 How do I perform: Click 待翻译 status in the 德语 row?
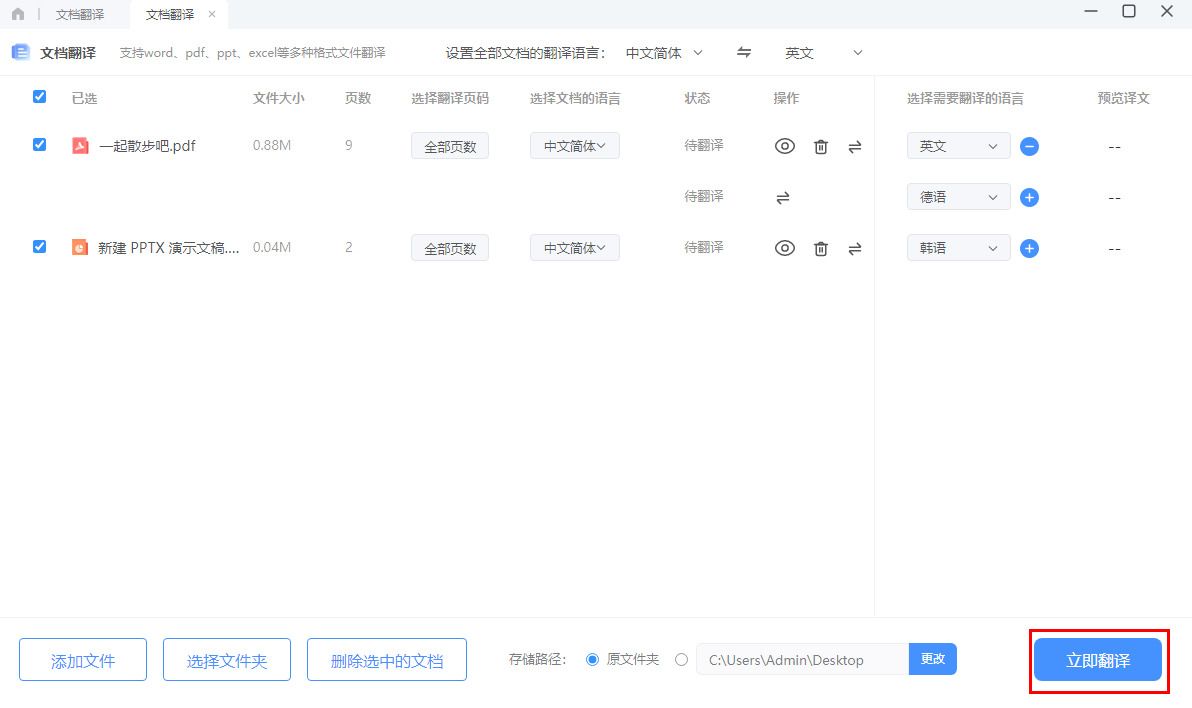704,196
